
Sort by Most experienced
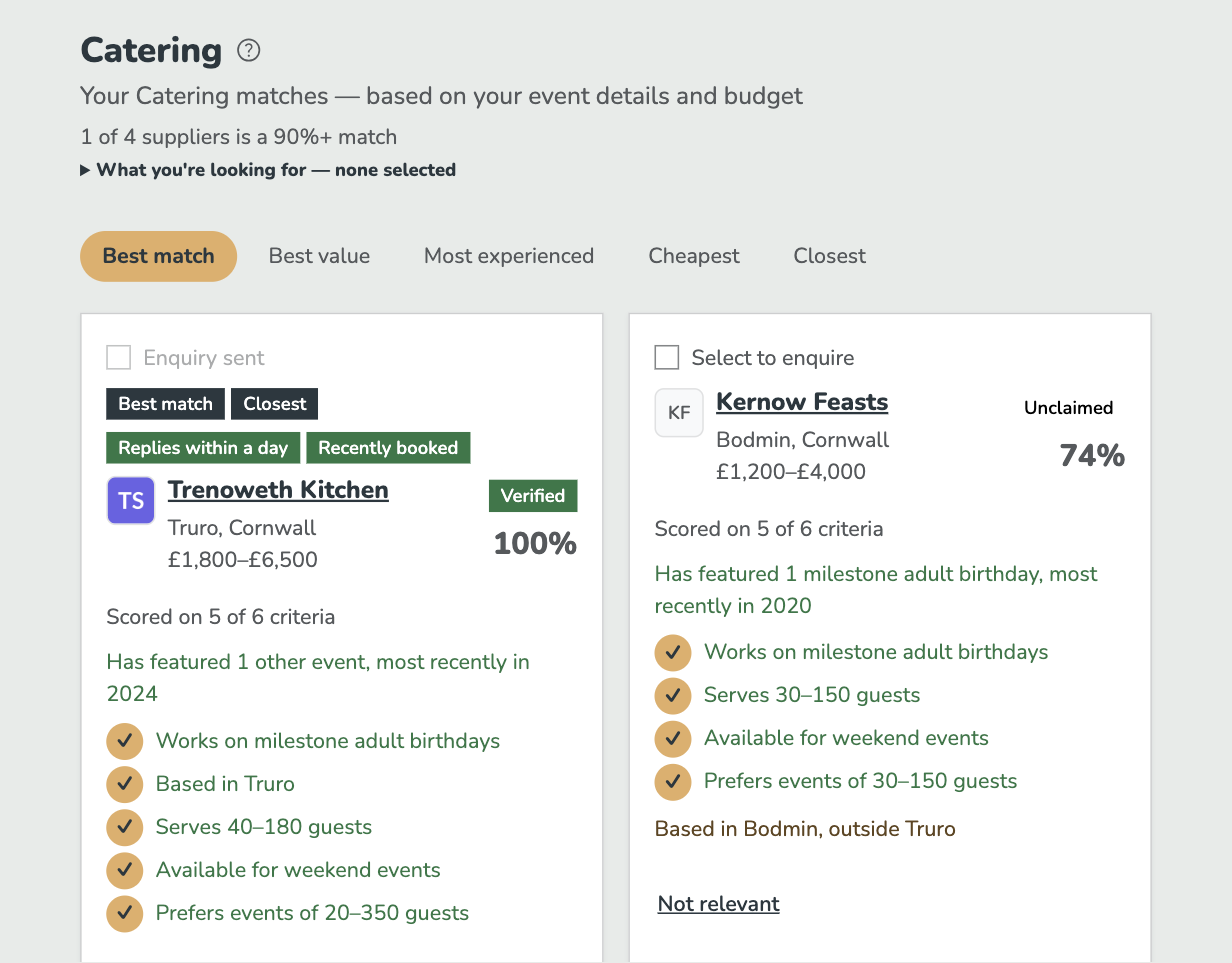tap(509, 256)
